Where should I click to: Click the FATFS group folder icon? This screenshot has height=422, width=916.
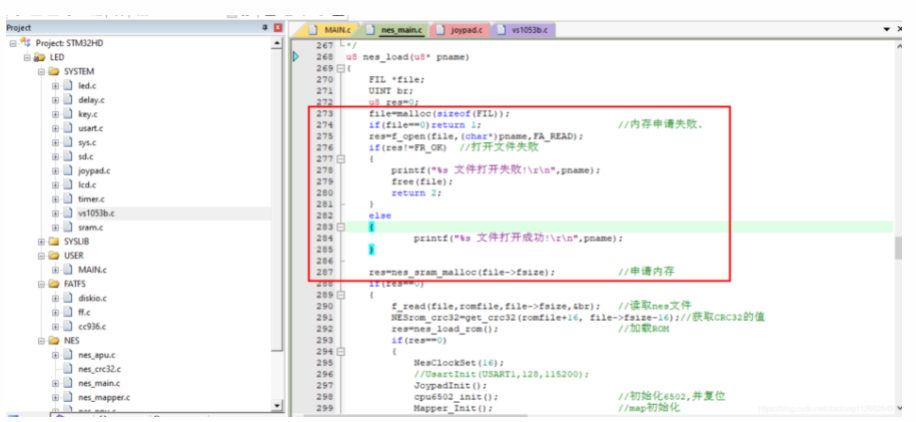point(54,283)
